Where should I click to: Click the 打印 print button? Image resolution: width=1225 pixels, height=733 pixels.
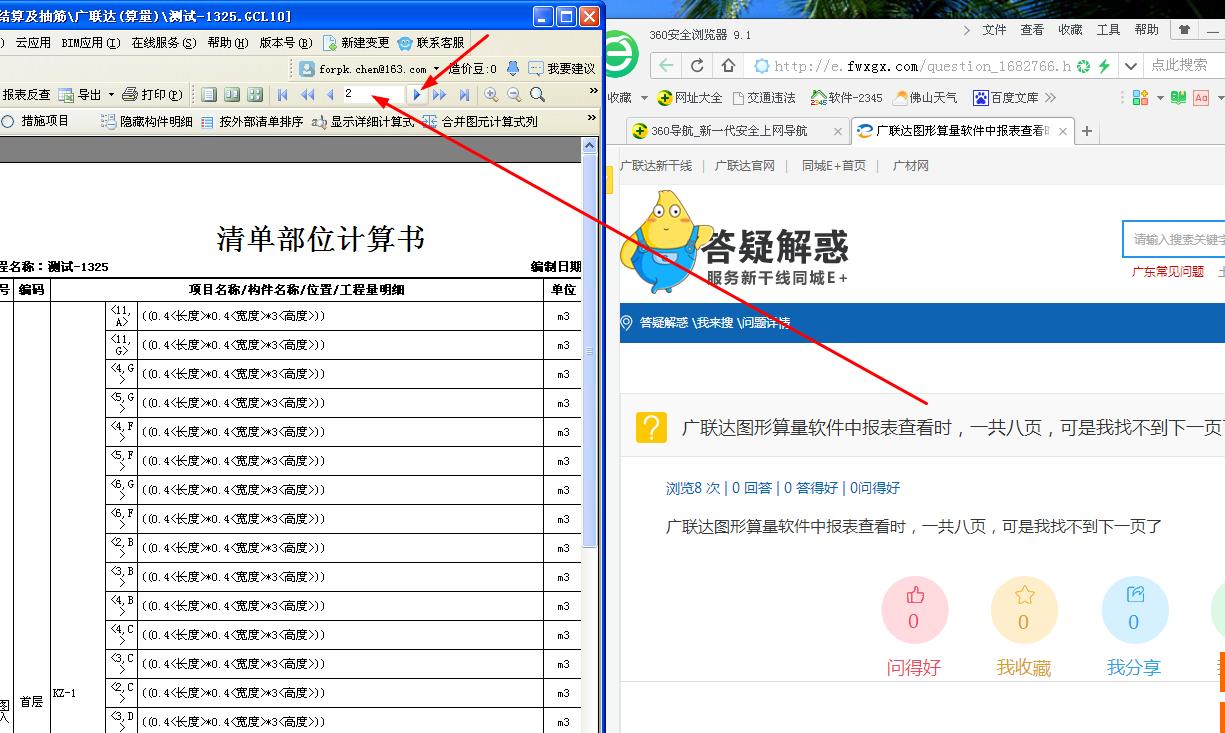click(152, 95)
